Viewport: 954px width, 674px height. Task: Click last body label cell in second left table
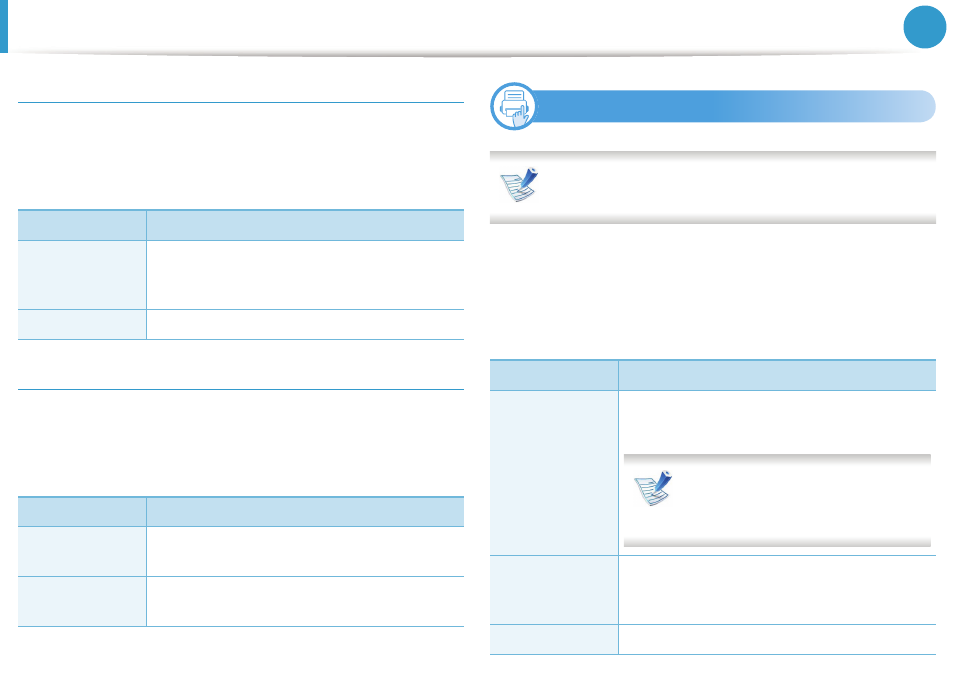point(82,602)
